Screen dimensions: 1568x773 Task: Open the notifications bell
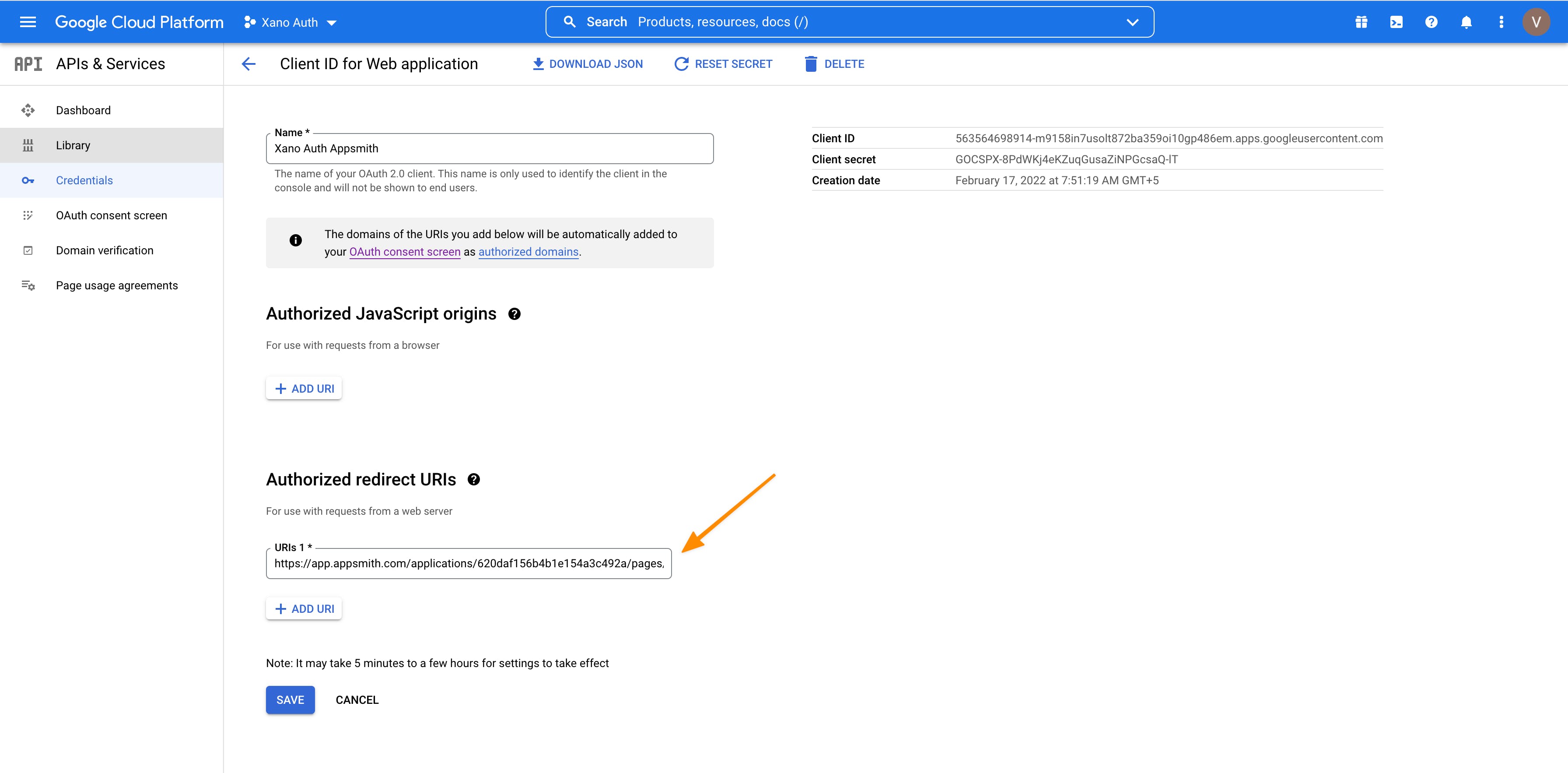[1466, 22]
